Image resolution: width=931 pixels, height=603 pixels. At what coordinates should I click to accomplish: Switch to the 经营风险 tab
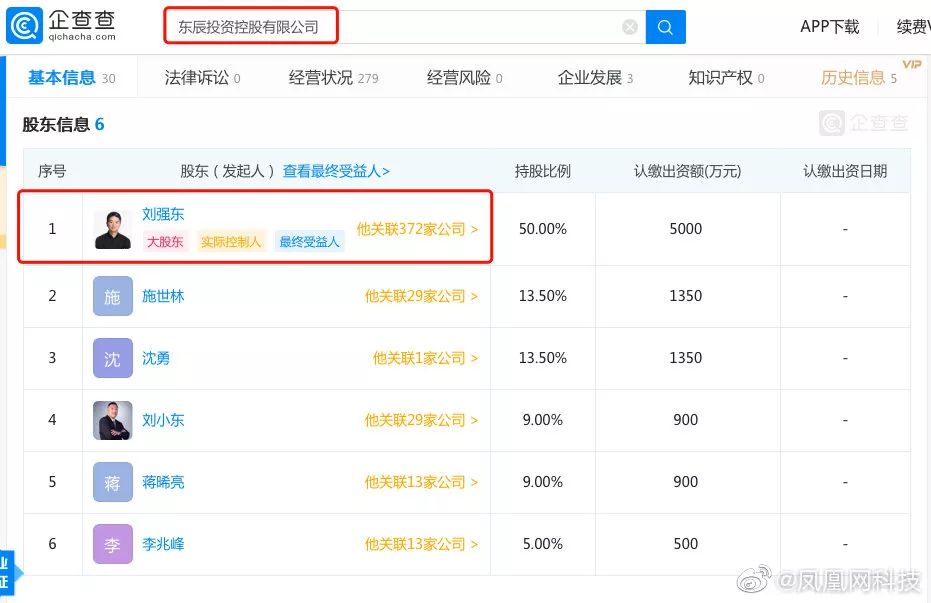point(464,77)
